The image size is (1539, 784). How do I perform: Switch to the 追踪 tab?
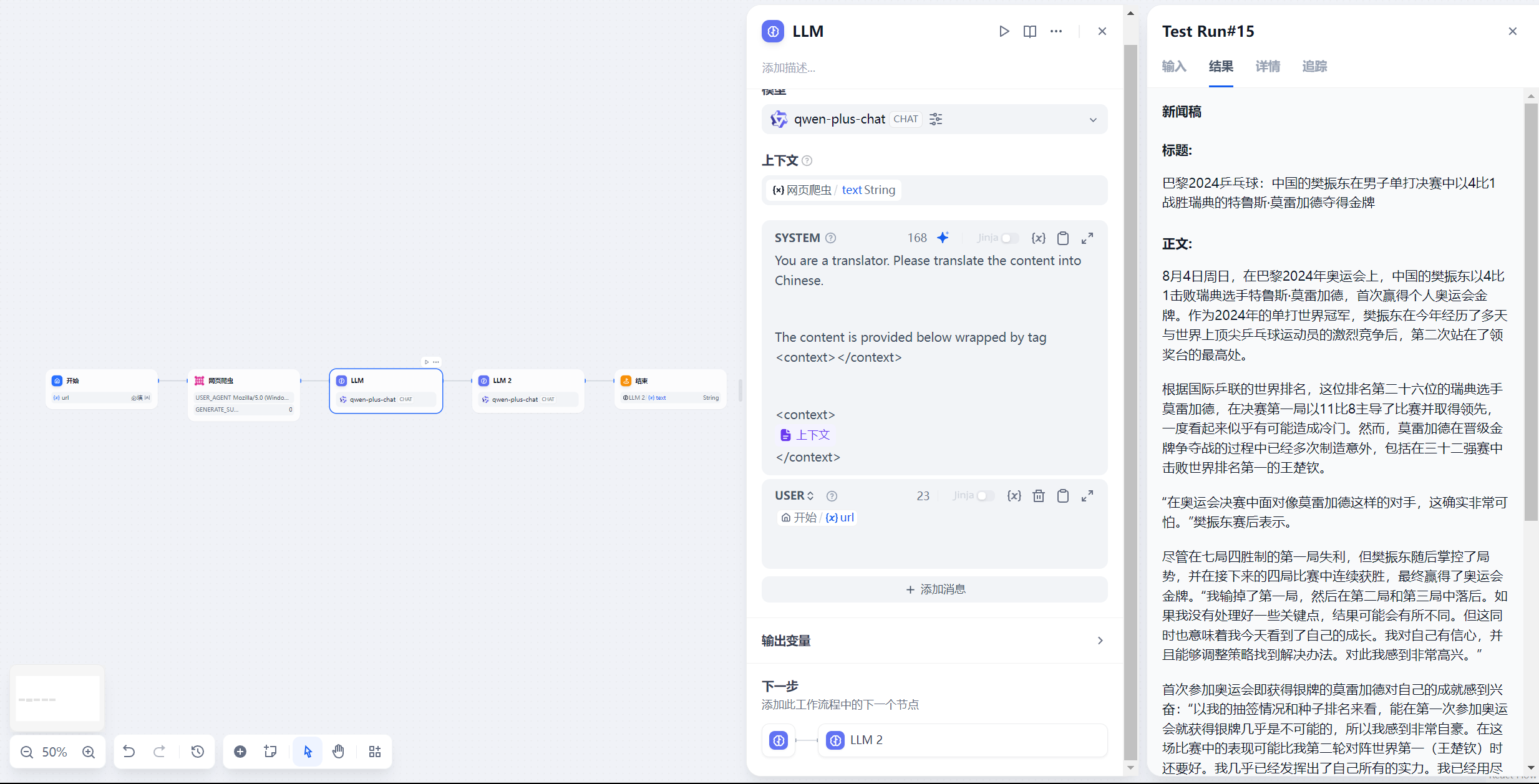click(x=1314, y=66)
